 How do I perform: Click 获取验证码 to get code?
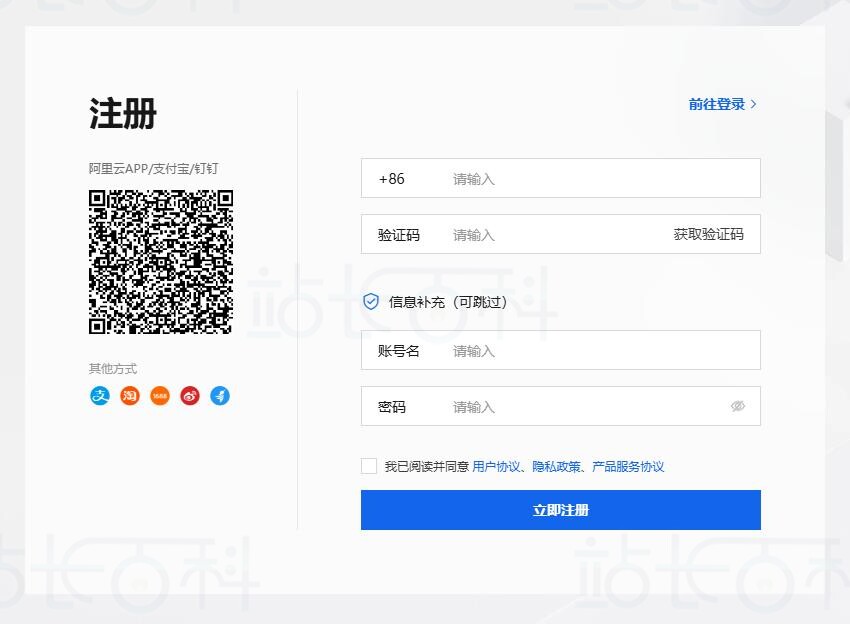(x=709, y=234)
